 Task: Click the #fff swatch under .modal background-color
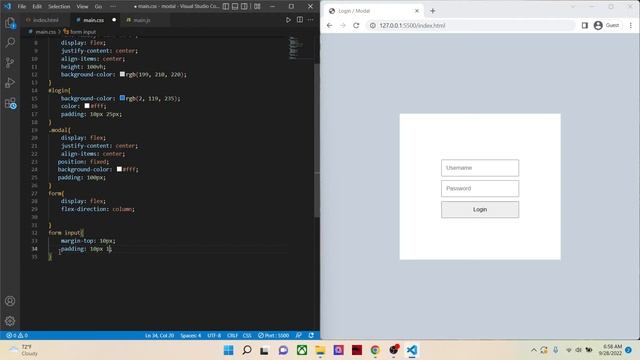click(x=119, y=169)
